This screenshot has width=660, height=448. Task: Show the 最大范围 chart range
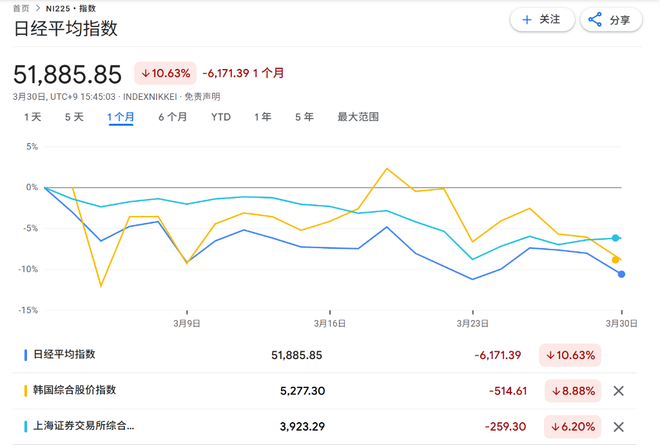coord(358,117)
